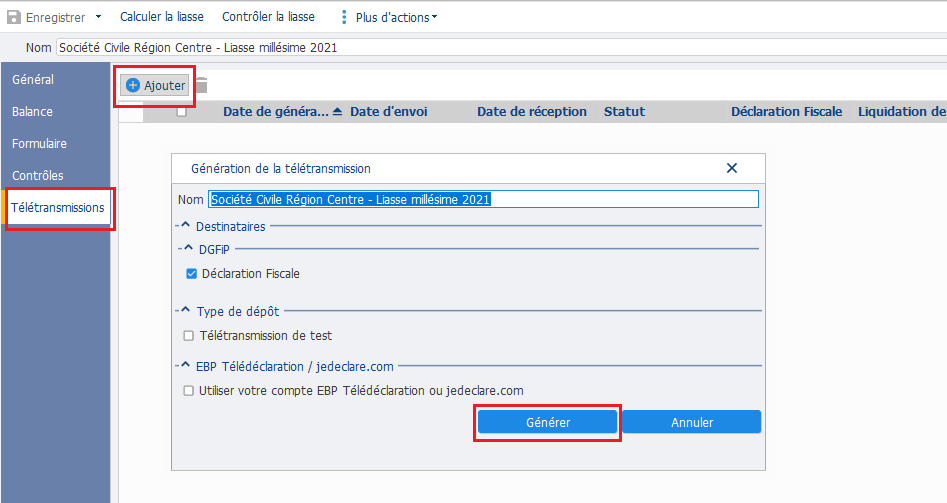
Task: Close the Génération de la télétransmission dialog
Action: (732, 168)
